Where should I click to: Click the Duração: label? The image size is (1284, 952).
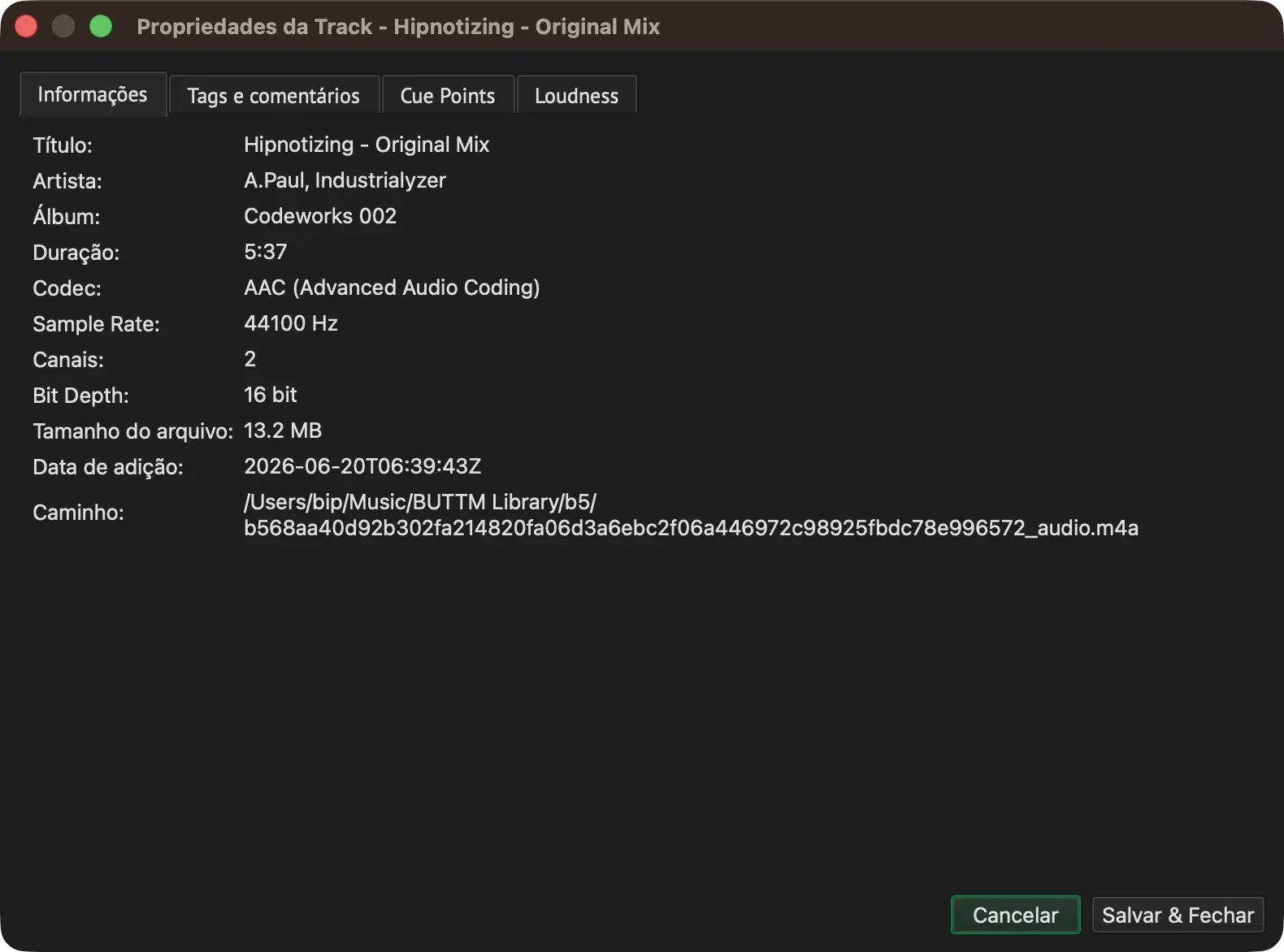pos(76,253)
